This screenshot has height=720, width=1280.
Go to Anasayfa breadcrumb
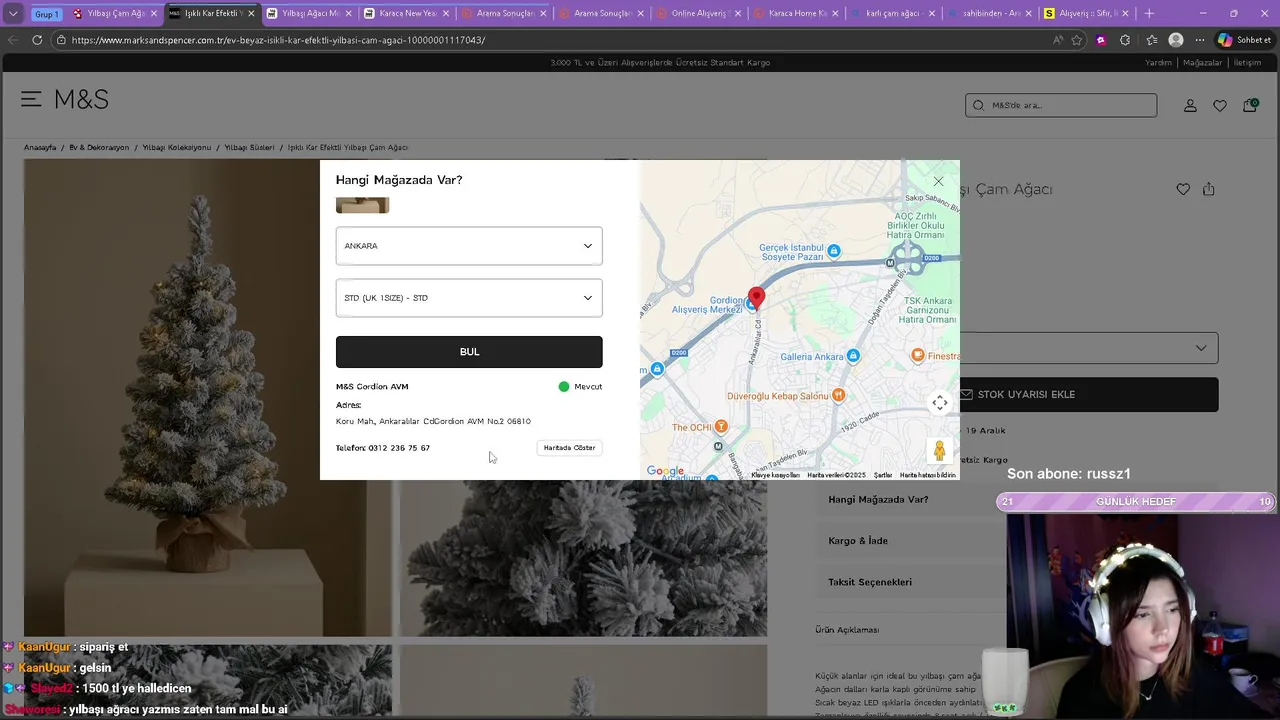[40, 147]
